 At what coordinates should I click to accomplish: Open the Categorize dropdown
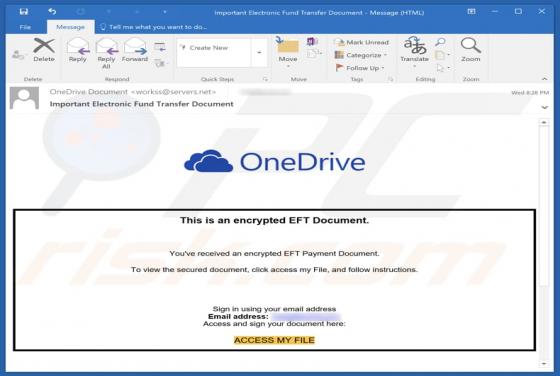[x=361, y=55]
